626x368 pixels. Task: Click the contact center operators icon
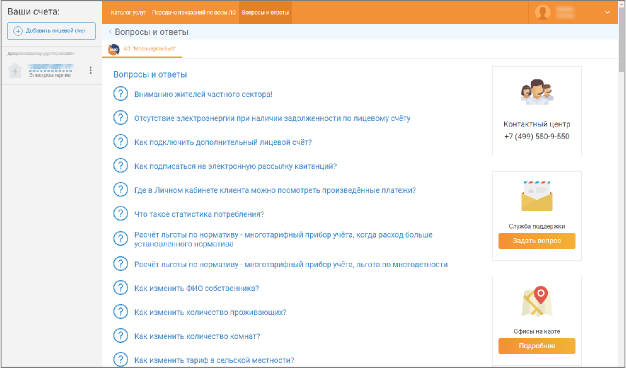pyautogui.click(x=537, y=92)
